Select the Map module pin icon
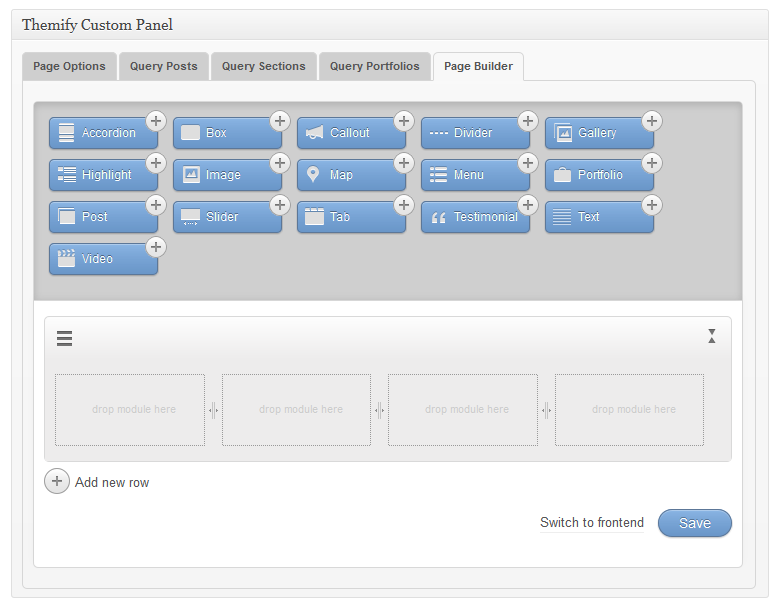 tap(314, 175)
